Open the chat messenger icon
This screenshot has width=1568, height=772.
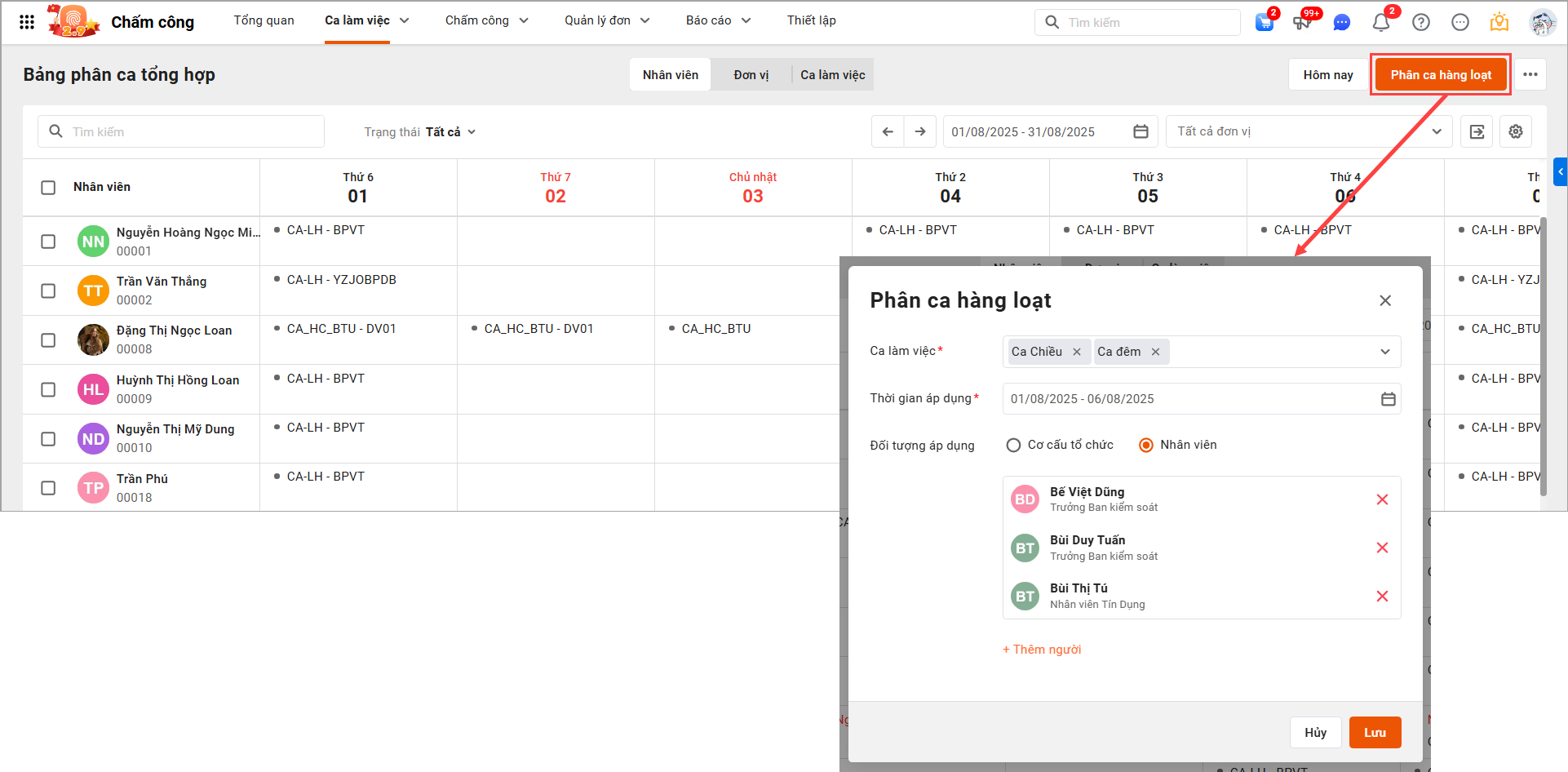tap(1341, 23)
